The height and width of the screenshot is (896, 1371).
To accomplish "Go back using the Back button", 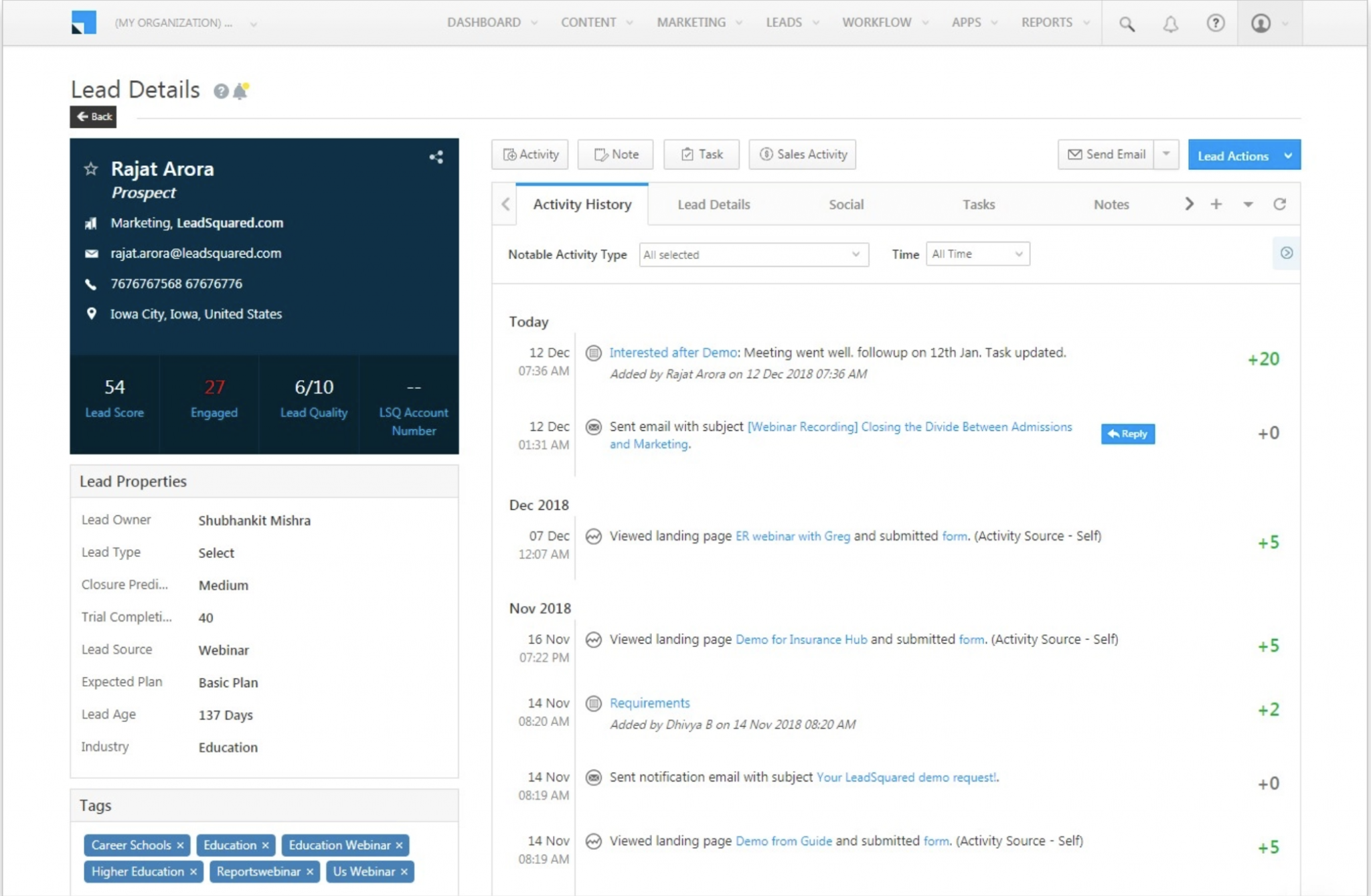I will 93,116.
